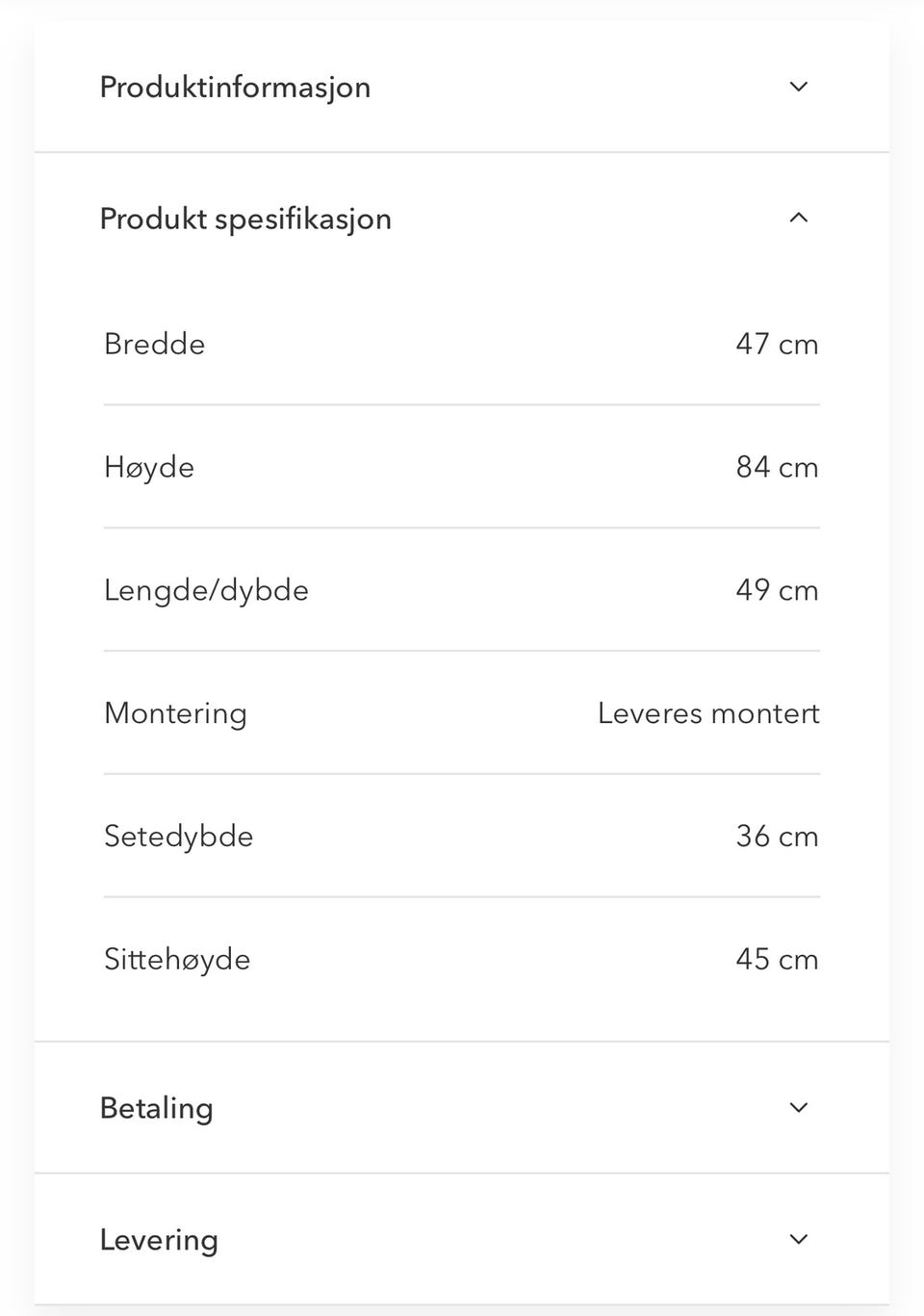The height and width of the screenshot is (1316, 924).
Task: Click the Montering label
Action: click(x=175, y=713)
